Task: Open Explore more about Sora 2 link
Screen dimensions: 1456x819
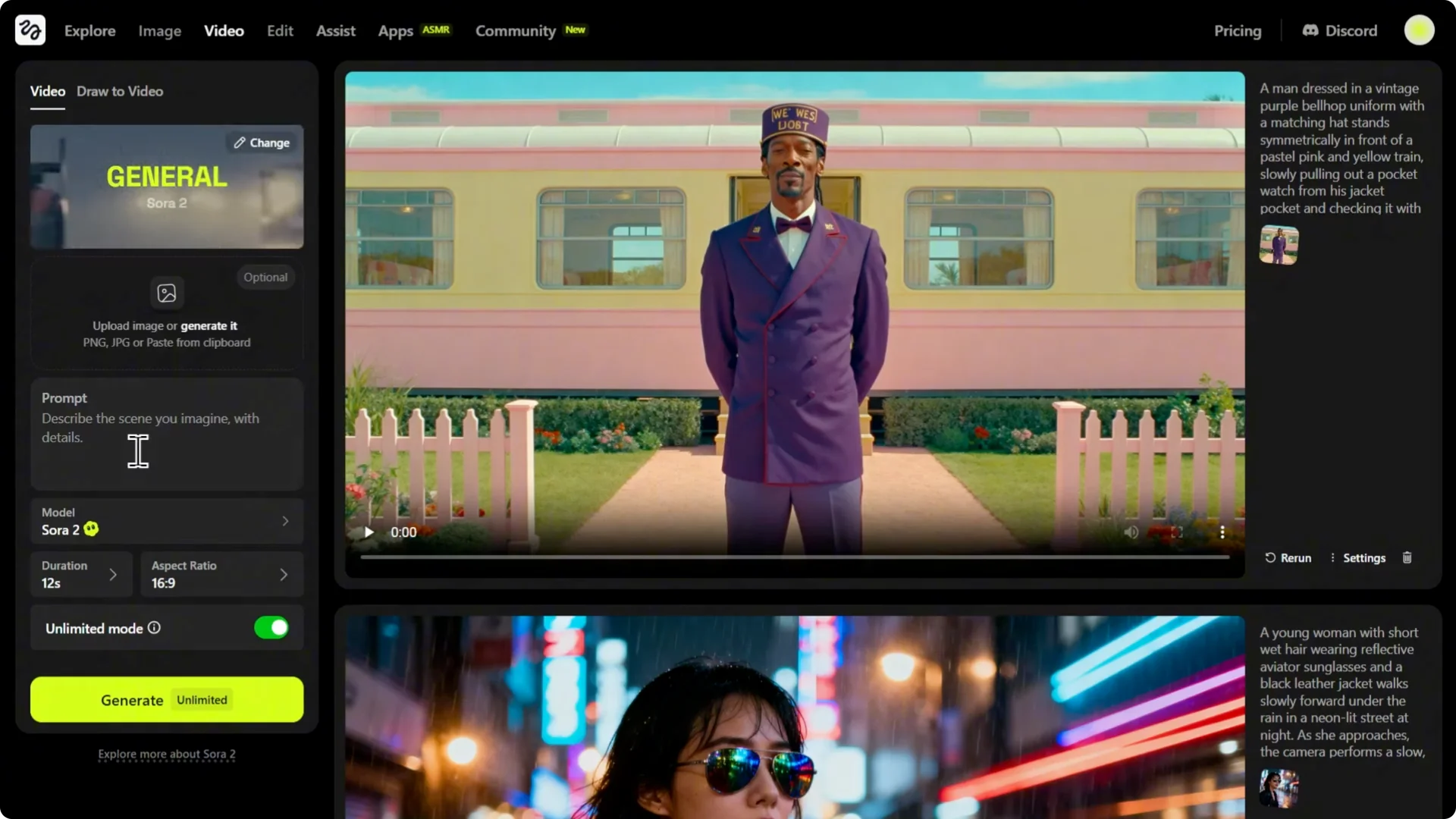Action: click(167, 755)
